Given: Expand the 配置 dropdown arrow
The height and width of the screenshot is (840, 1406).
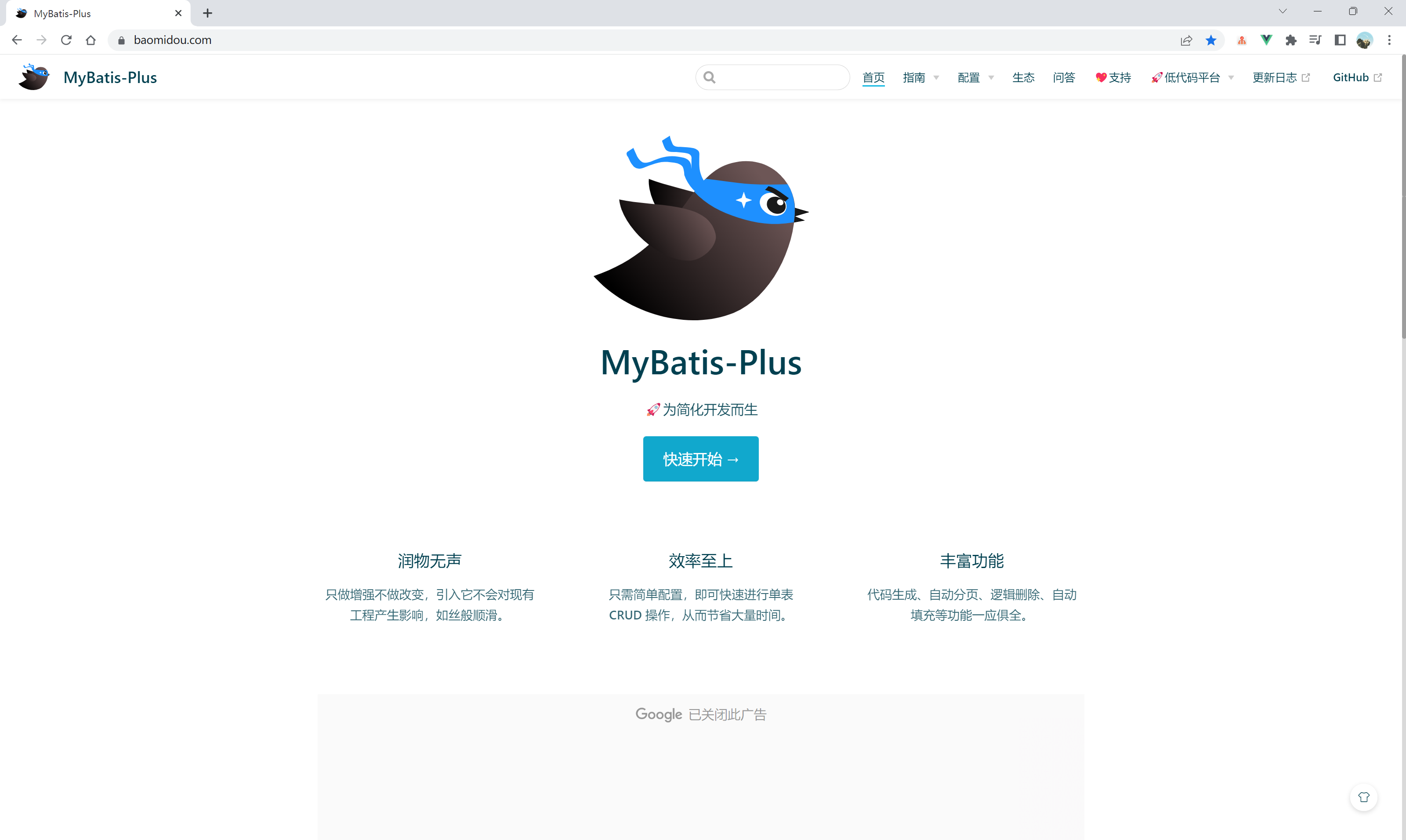Looking at the screenshot, I should pyautogui.click(x=991, y=78).
